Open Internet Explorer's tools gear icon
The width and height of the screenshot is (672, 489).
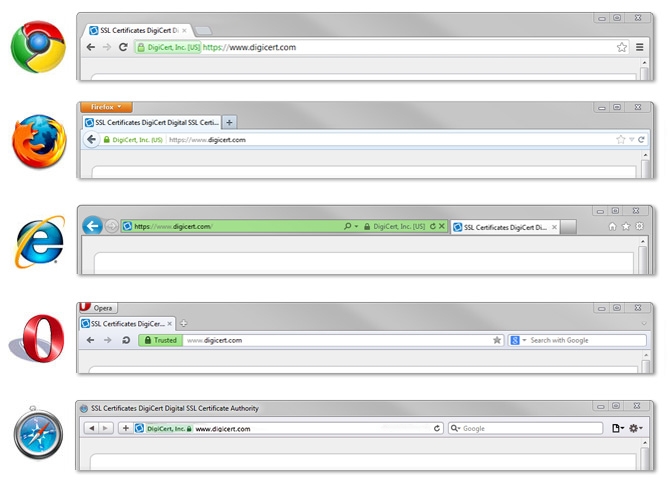(x=640, y=227)
